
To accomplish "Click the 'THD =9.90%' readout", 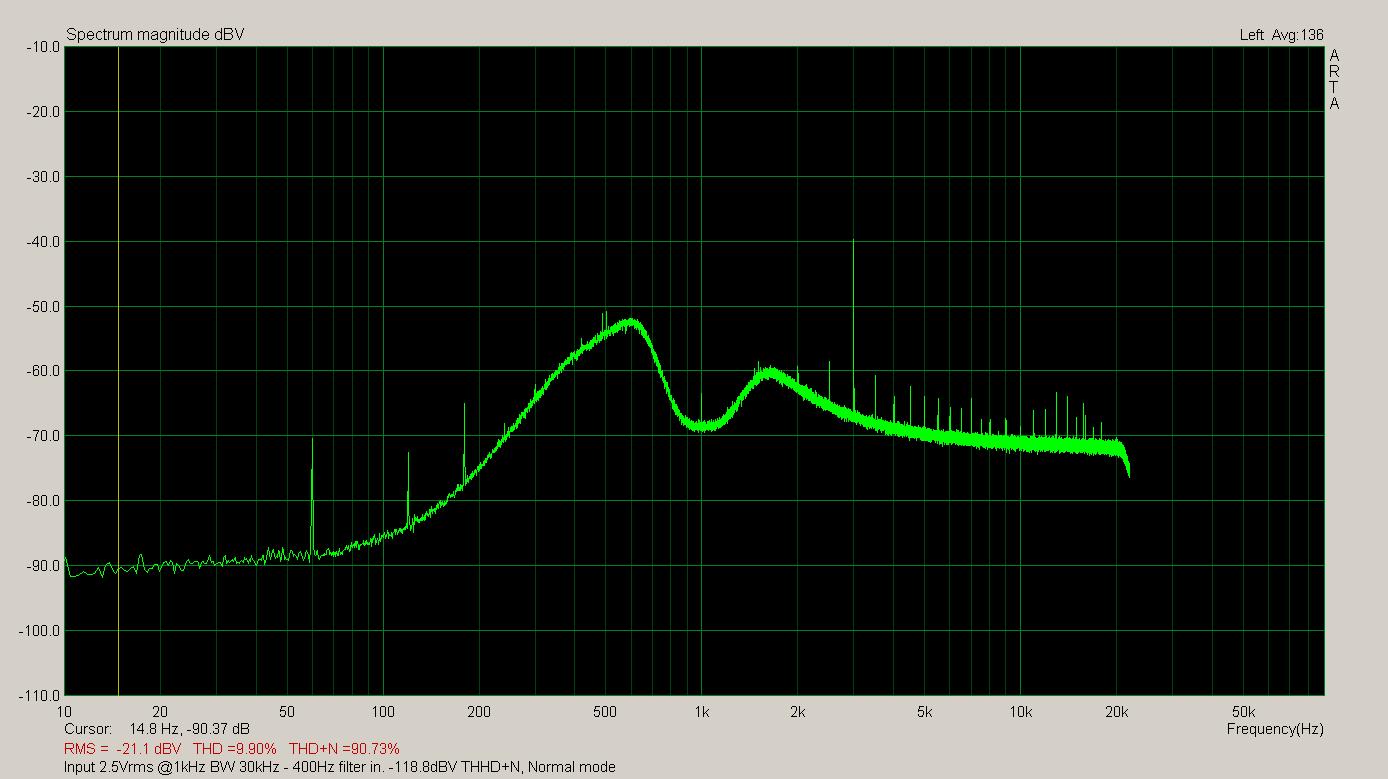I will (234, 748).
